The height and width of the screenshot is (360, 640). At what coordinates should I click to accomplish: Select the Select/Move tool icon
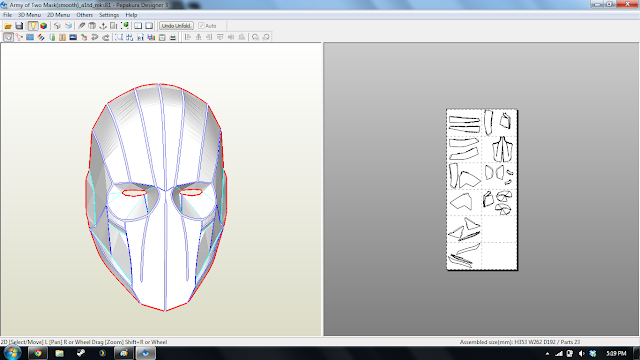point(8,37)
